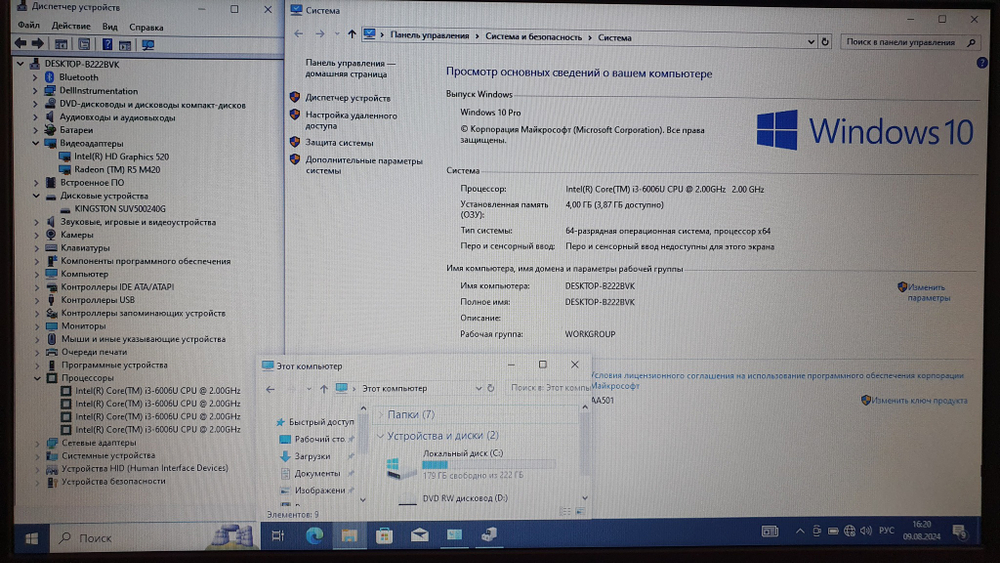Click the blue help icon in System window
Viewport: 1000px width, 563px height.
coord(982,63)
